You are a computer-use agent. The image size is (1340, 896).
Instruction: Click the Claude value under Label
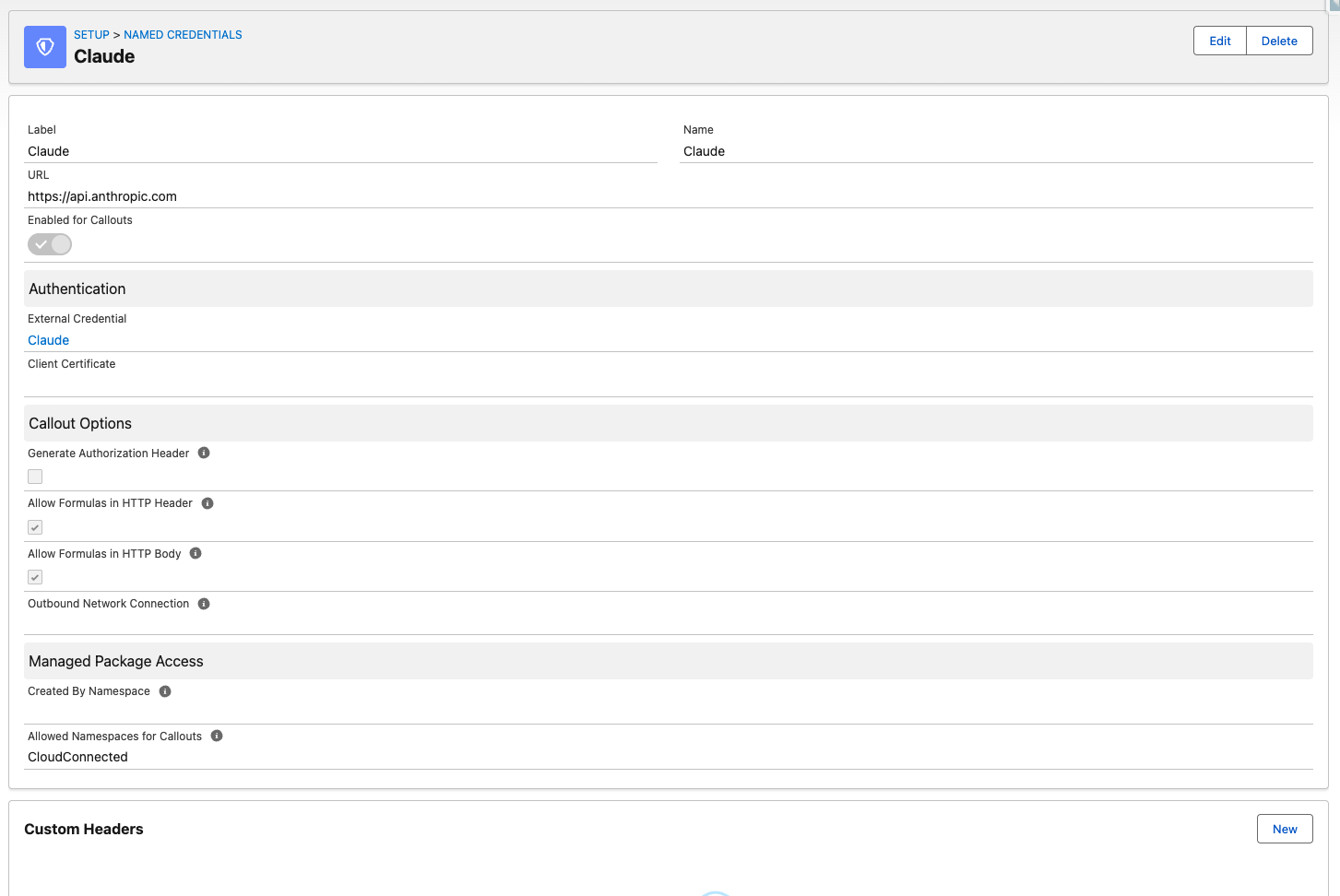coord(48,151)
